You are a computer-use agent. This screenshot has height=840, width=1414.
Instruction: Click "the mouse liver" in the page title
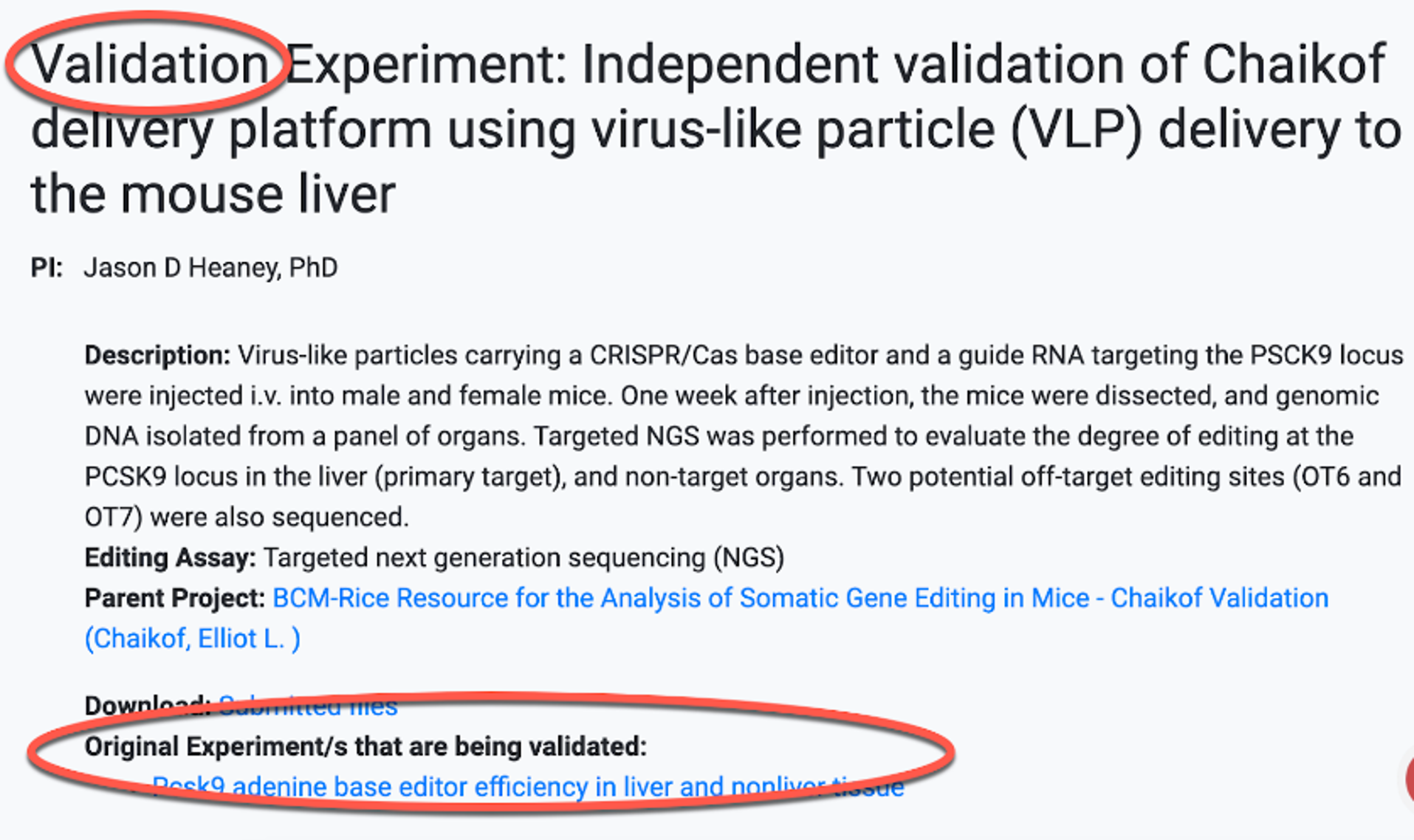213,194
